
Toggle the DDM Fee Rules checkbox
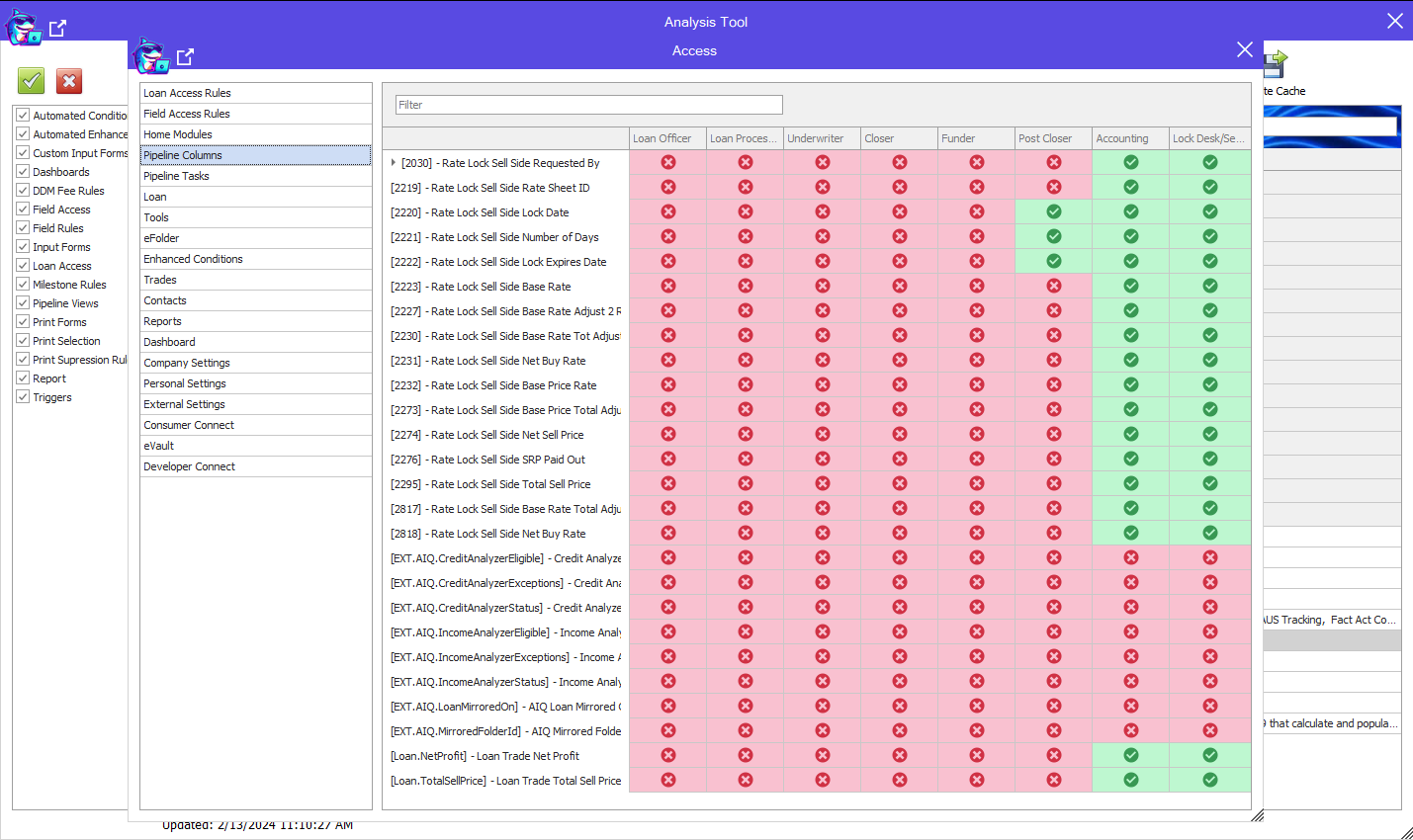pyautogui.click(x=23, y=191)
